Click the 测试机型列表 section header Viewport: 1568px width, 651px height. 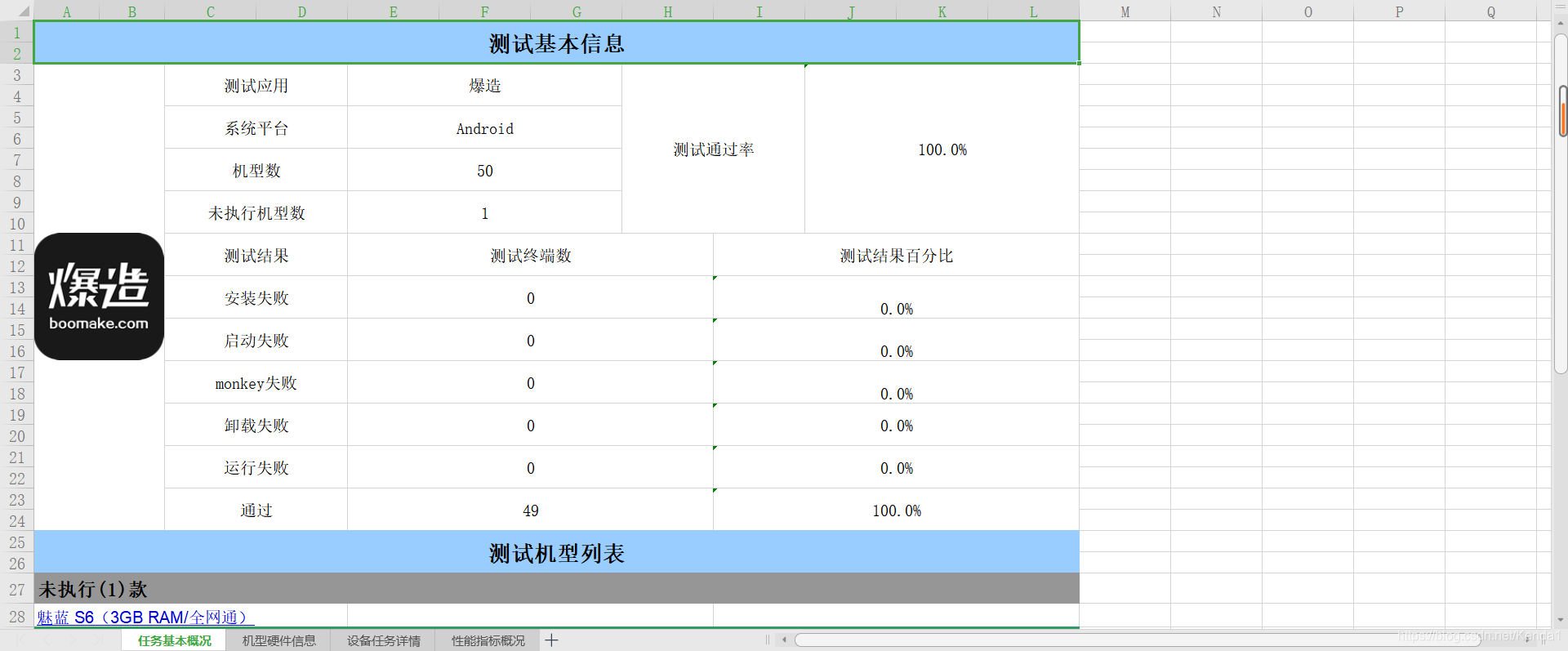[556, 552]
